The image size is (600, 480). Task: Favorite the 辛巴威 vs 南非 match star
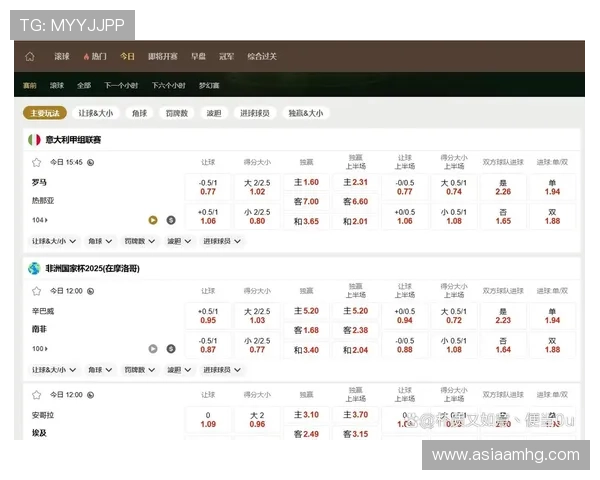click(36, 291)
